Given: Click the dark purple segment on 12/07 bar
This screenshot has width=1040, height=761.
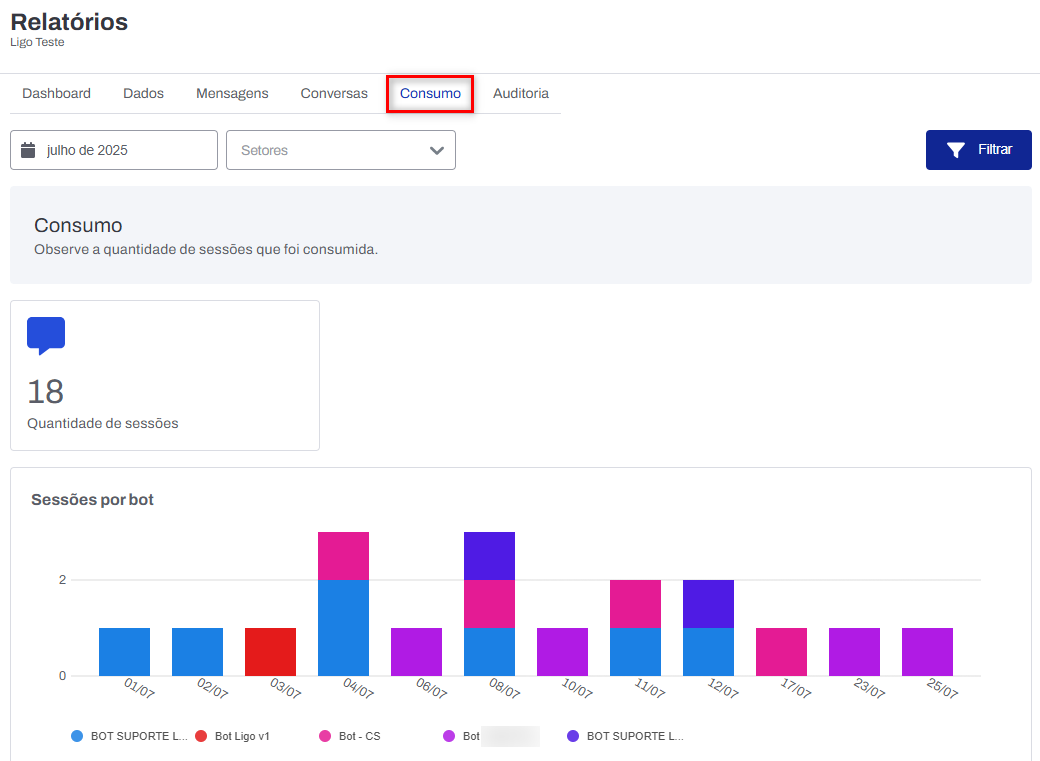Looking at the screenshot, I should pyautogui.click(x=708, y=603).
